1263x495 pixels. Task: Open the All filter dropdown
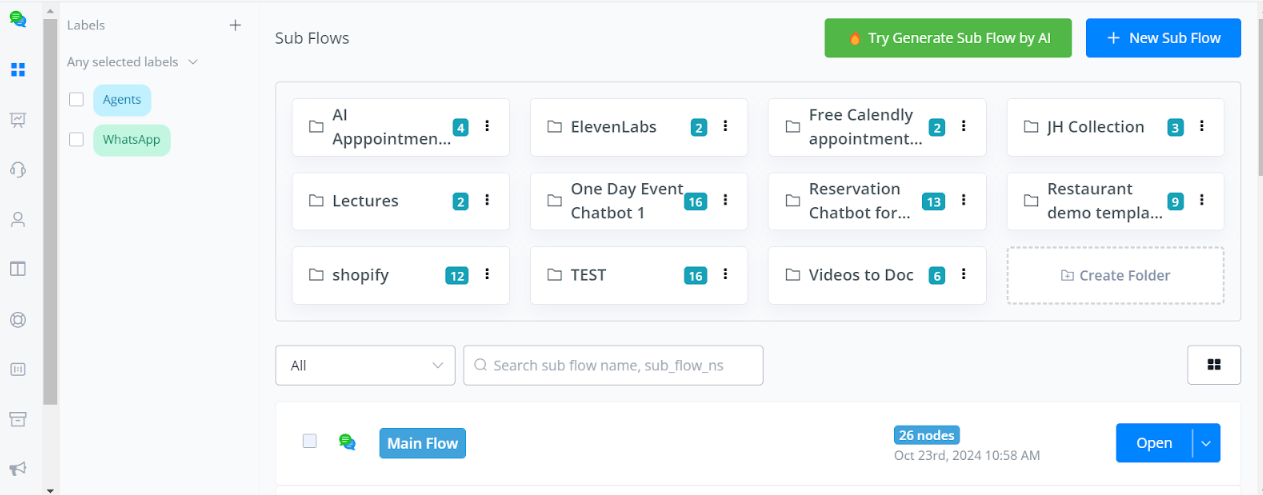(365, 365)
